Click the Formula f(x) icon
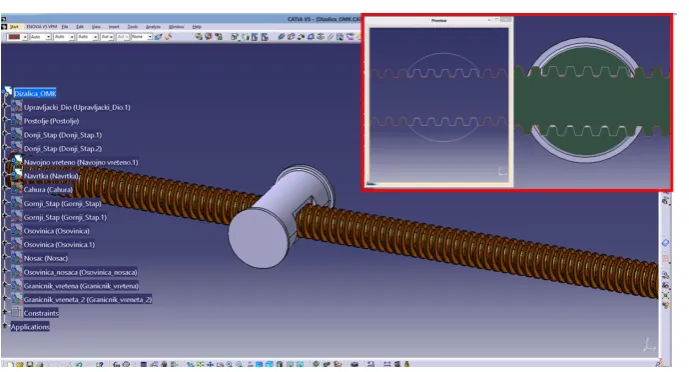 tap(116, 365)
